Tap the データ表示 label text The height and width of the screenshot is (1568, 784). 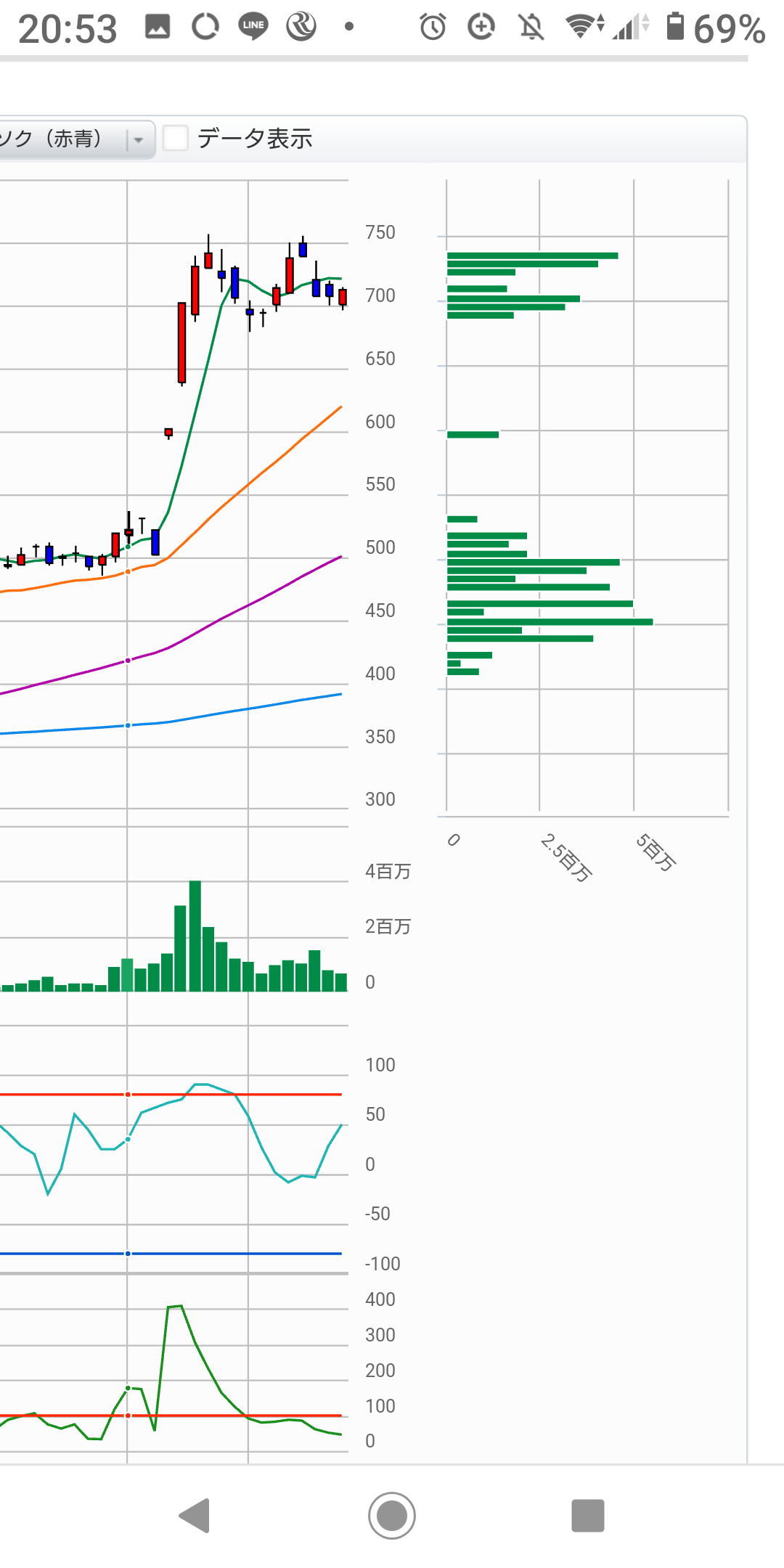(x=254, y=138)
